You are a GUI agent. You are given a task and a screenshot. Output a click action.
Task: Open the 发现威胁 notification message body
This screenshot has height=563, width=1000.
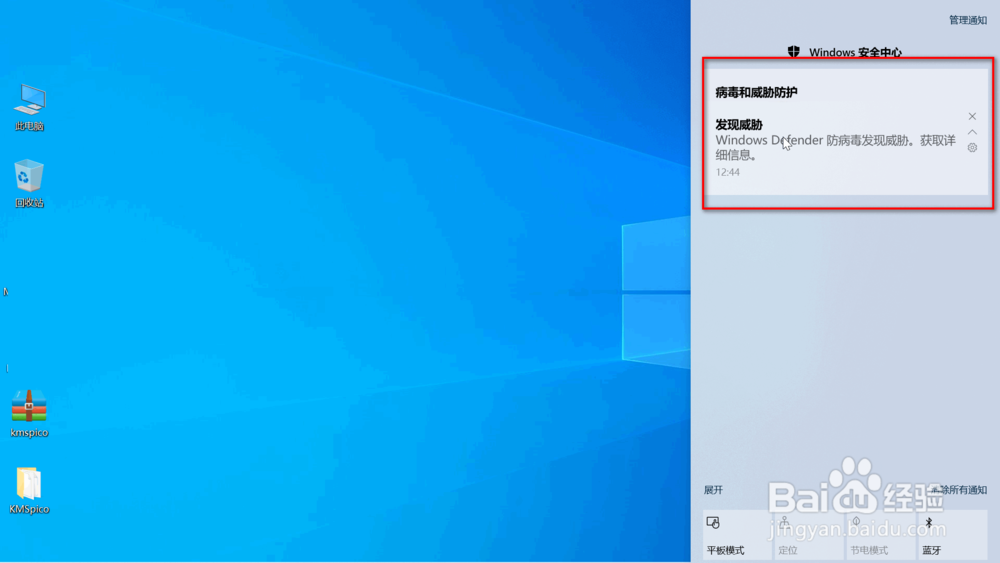(x=835, y=147)
